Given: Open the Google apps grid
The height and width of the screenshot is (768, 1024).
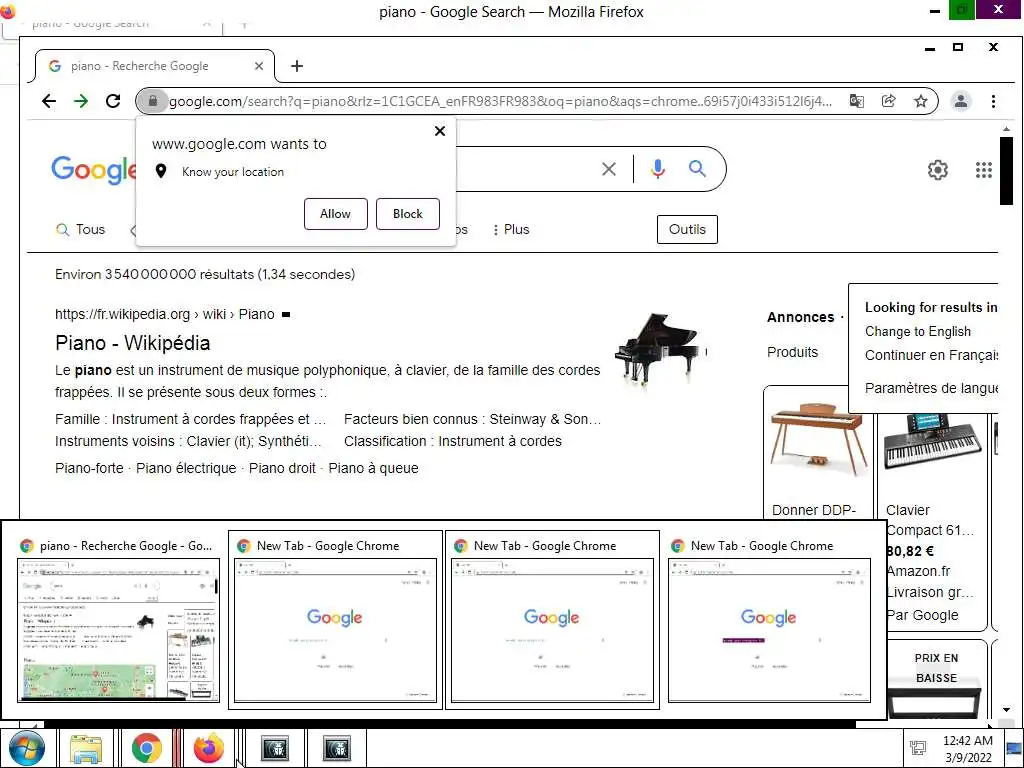Looking at the screenshot, I should (x=984, y=170).
